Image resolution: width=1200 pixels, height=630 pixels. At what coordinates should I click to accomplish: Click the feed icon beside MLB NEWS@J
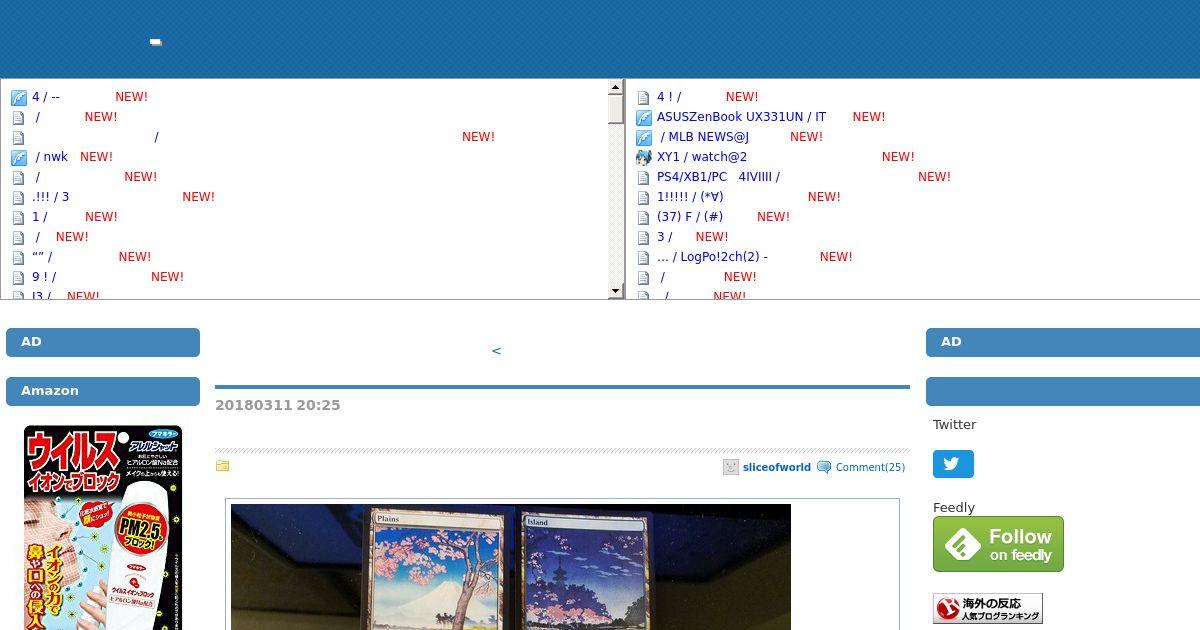click(x=644, y=138)
